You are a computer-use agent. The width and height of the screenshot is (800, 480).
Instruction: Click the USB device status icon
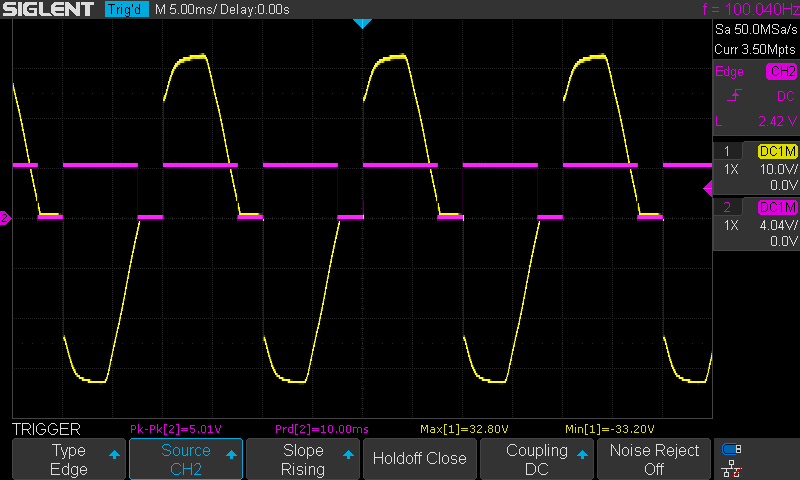click(732, 449)
